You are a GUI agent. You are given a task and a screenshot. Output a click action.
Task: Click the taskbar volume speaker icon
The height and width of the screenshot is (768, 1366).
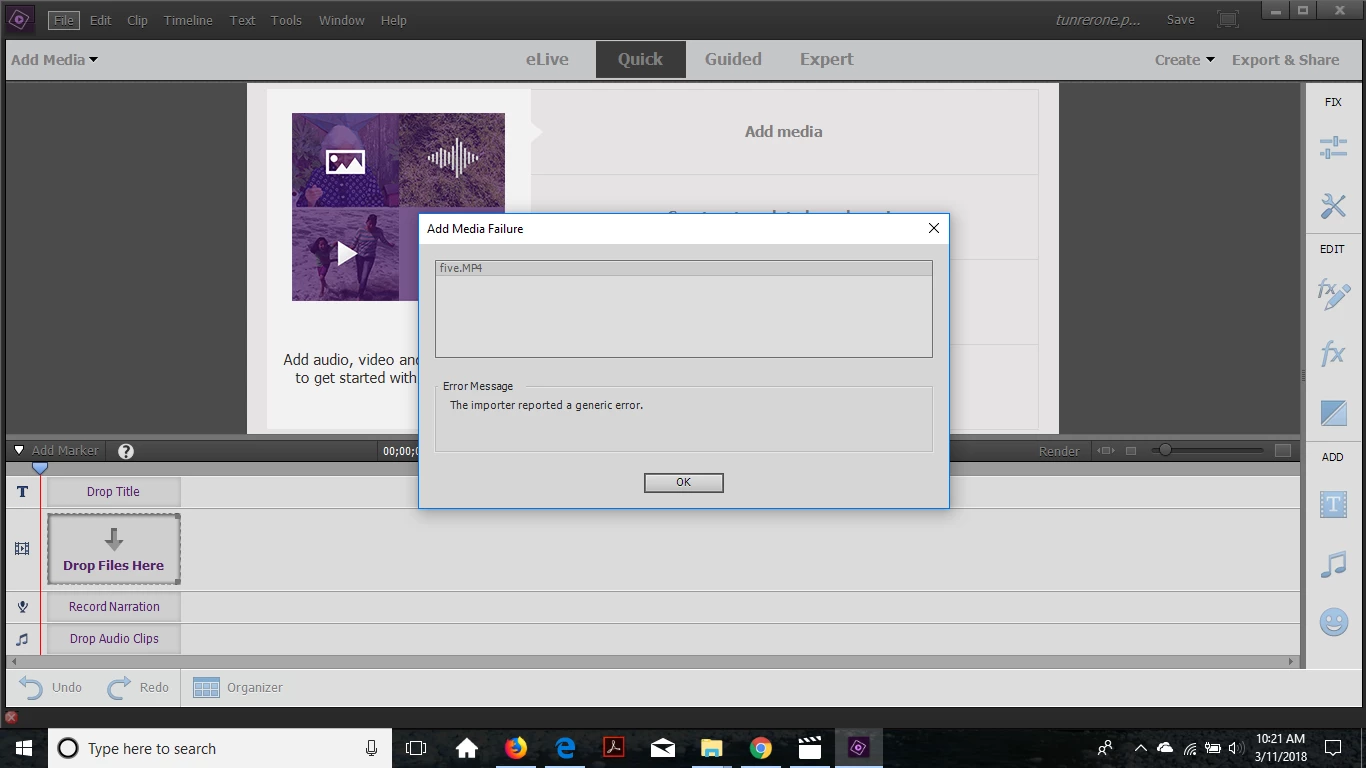(x=1235, y=748)
